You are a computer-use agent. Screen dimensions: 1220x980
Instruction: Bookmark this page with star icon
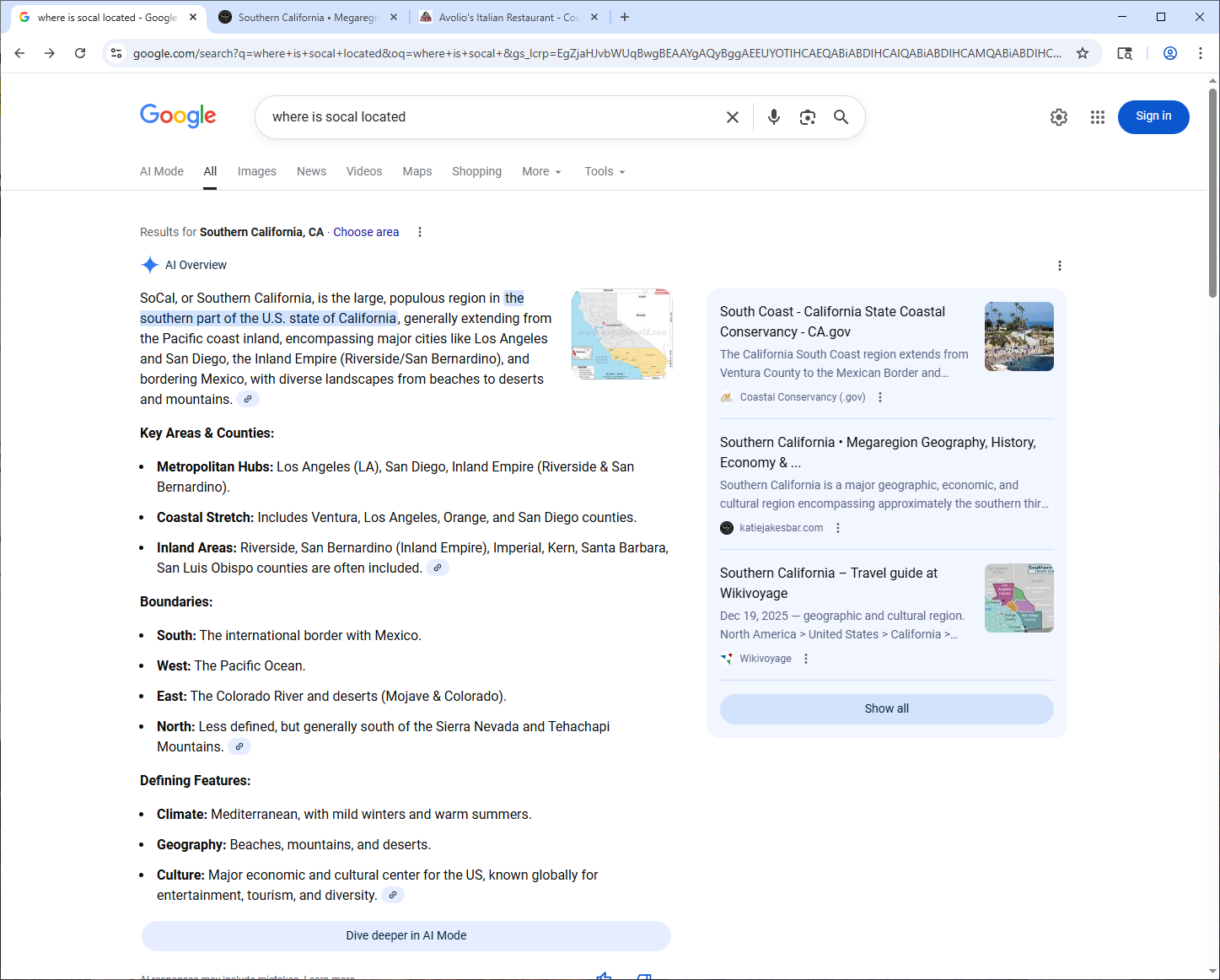coord(1083,53)
